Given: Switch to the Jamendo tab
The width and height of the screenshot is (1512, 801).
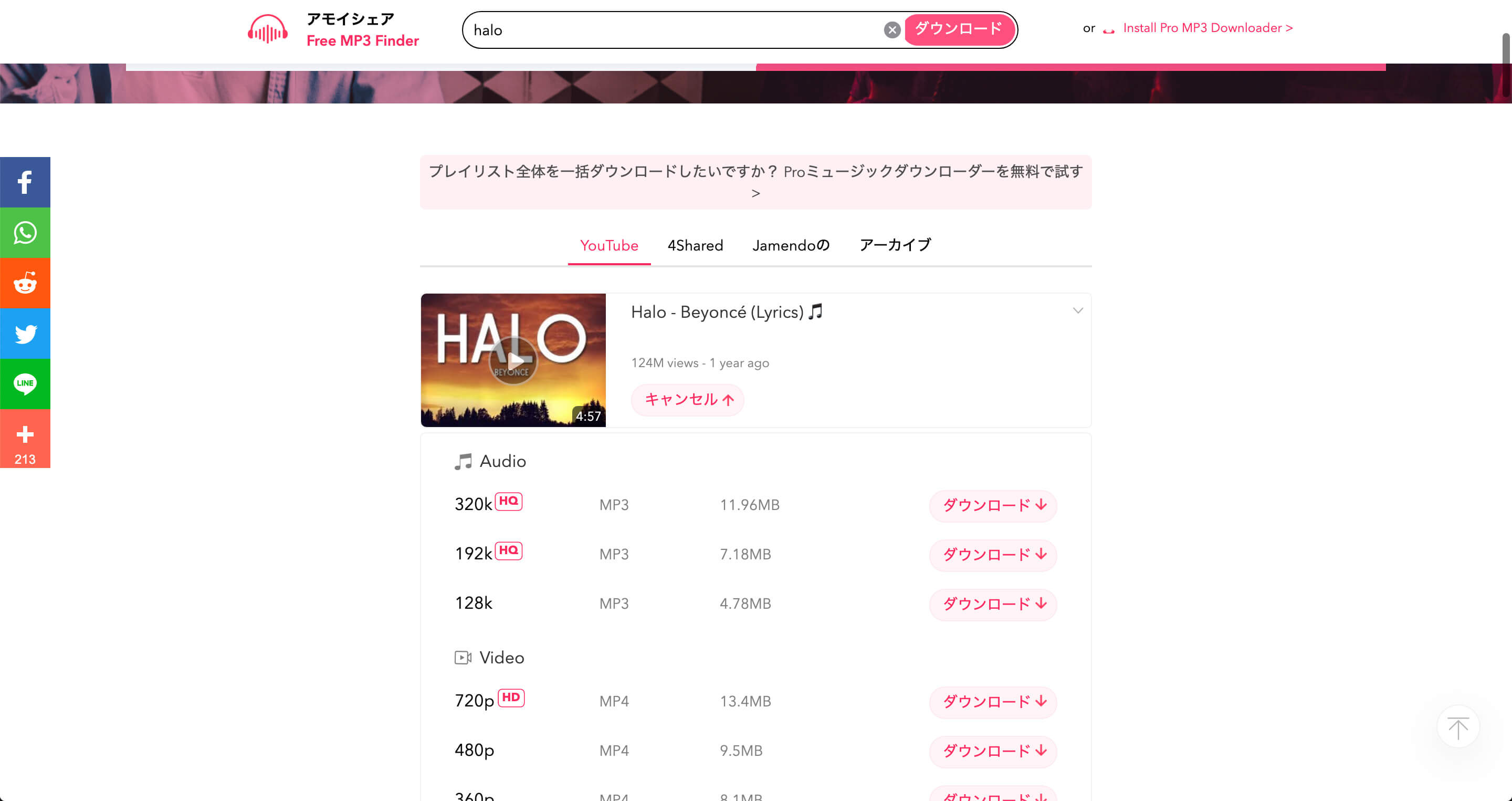Looking at the screenshot, I should click(x=791, y=245).
